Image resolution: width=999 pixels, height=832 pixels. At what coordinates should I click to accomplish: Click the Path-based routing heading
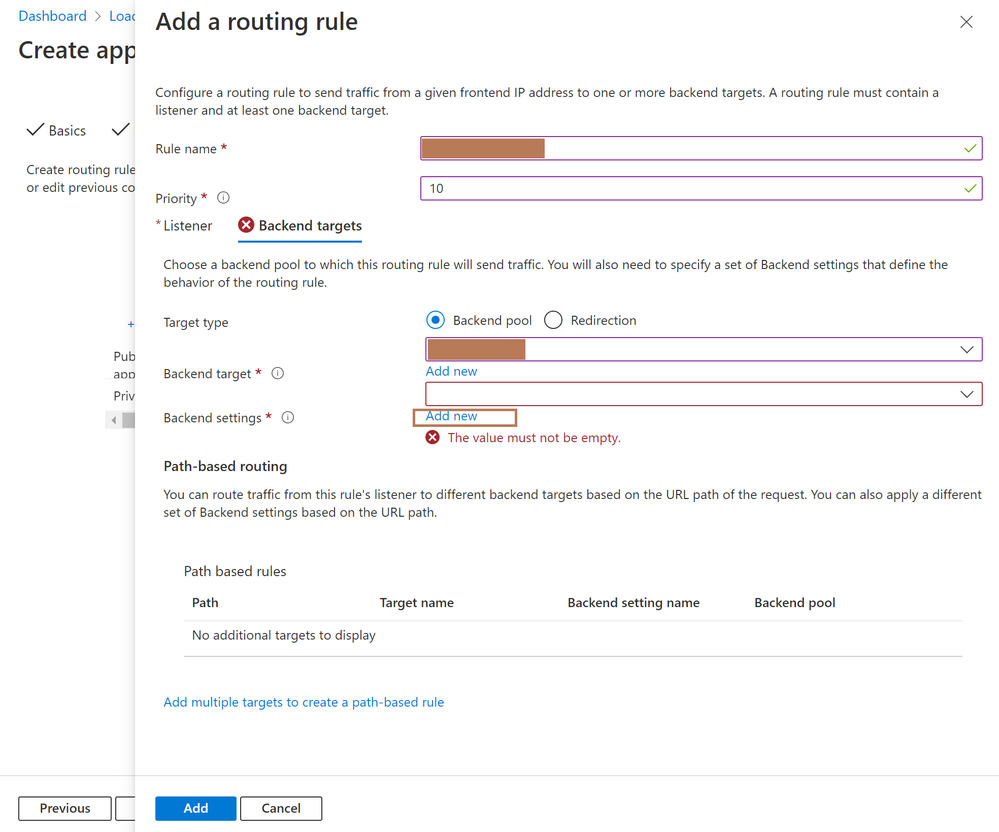point(226,466)
